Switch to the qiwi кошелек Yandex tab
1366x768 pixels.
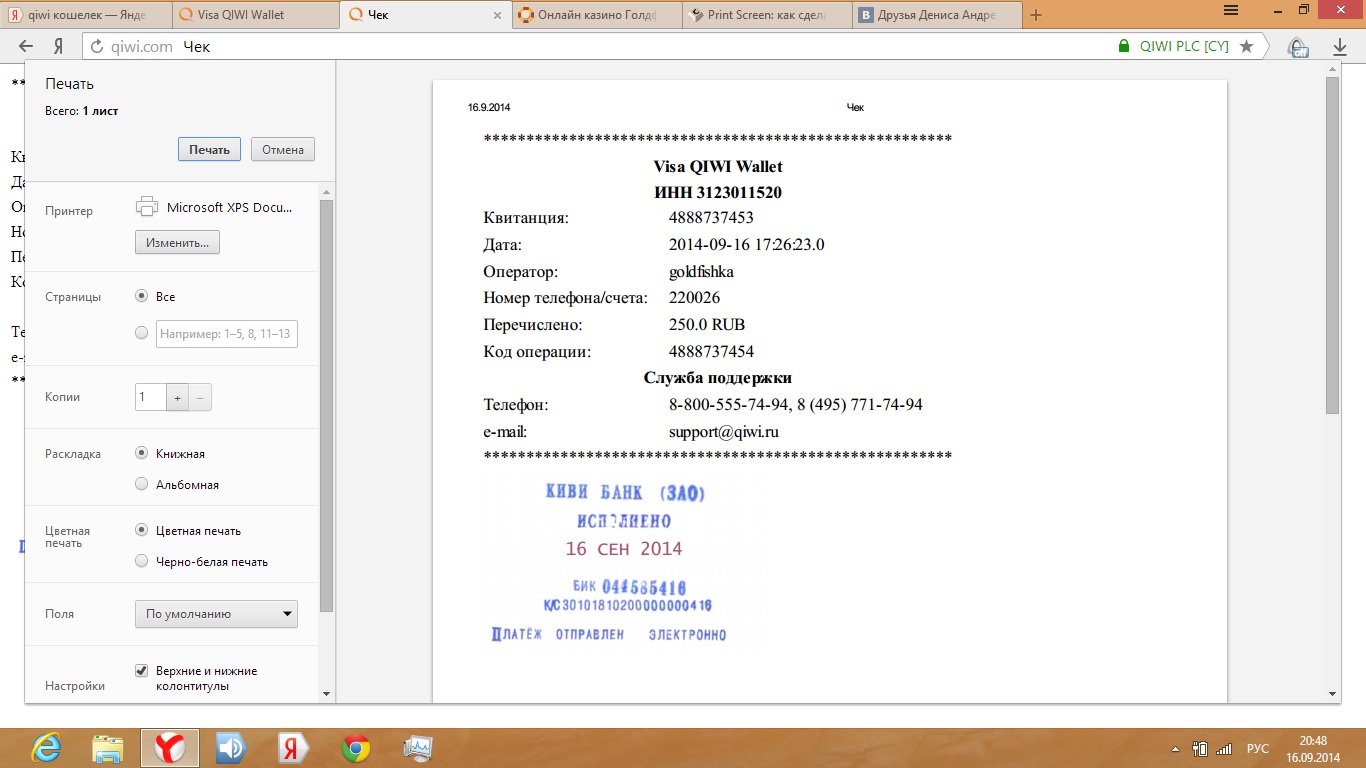click(85, 15)
